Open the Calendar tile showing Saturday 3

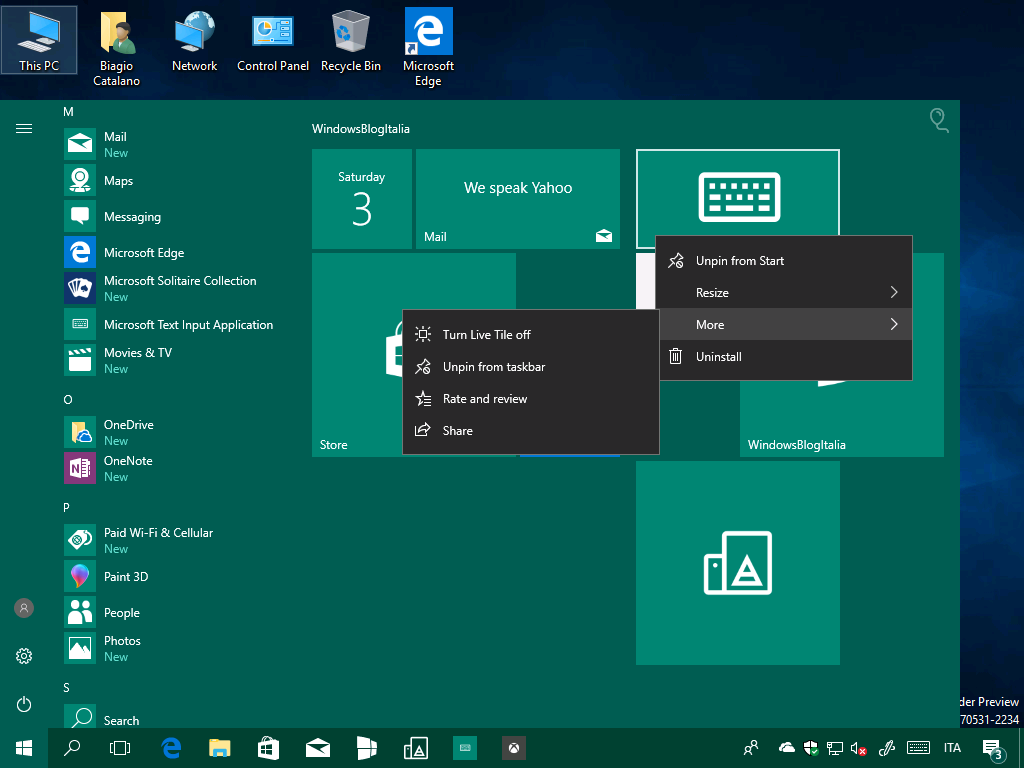pos(362,199)
